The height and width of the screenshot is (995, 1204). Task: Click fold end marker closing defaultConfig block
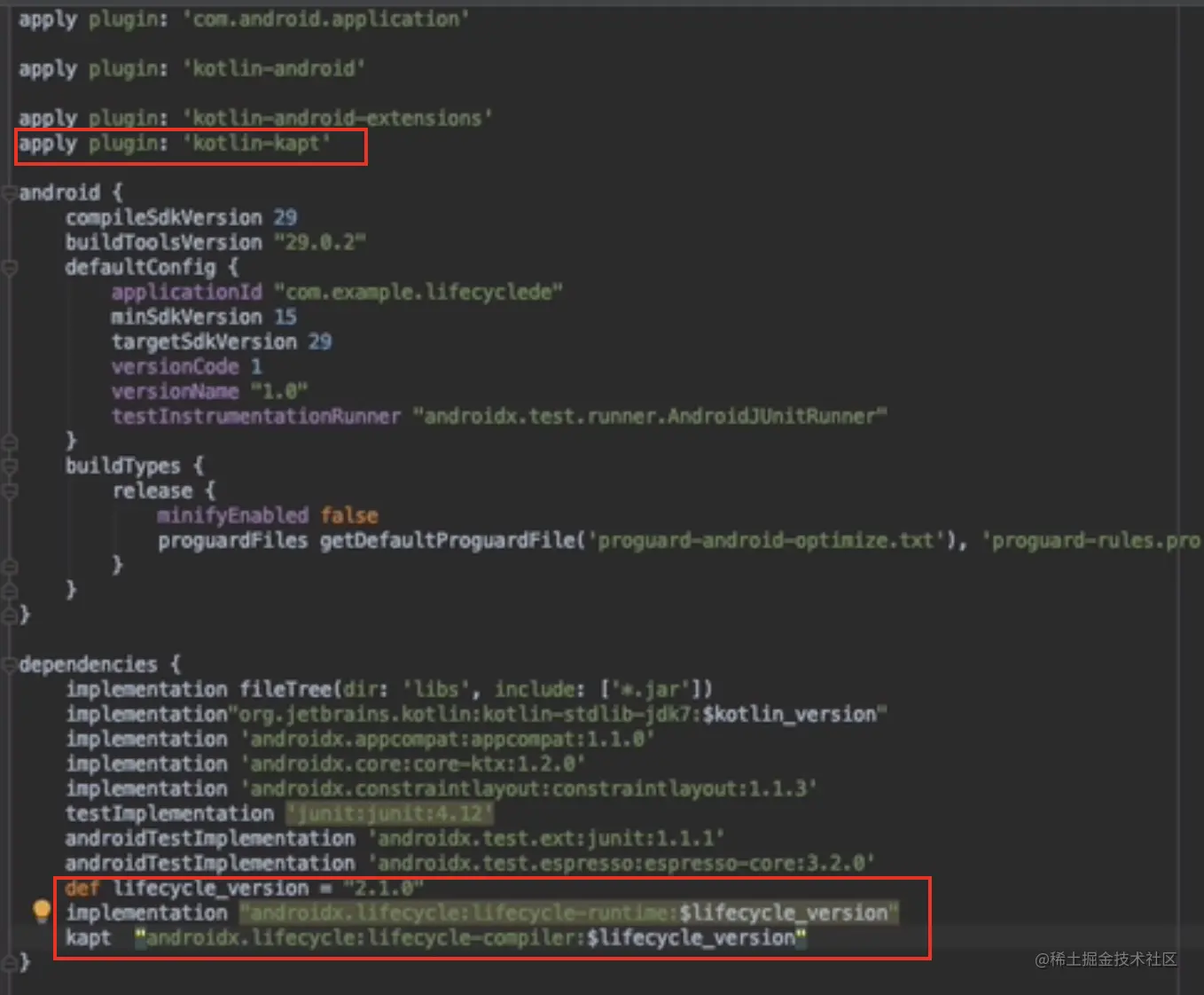point(9,441)
